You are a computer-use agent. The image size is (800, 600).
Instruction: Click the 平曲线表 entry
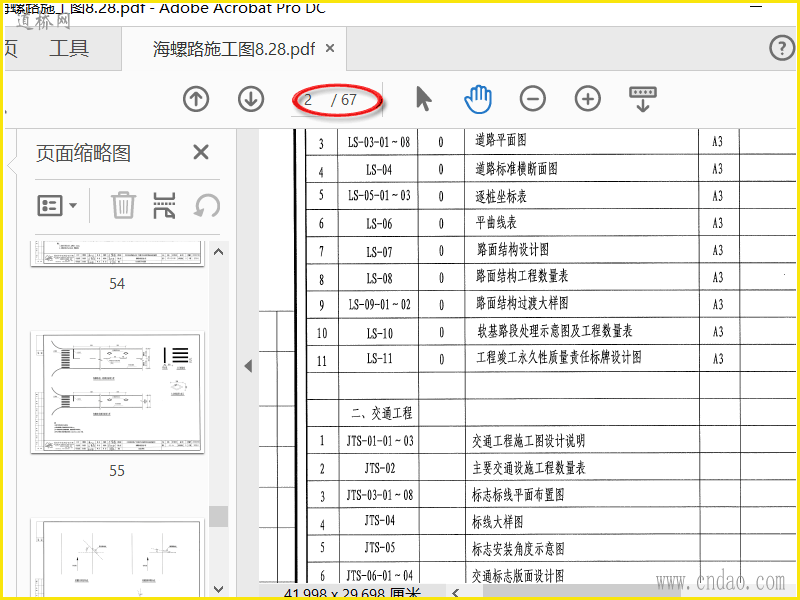[x=496, y=222]
